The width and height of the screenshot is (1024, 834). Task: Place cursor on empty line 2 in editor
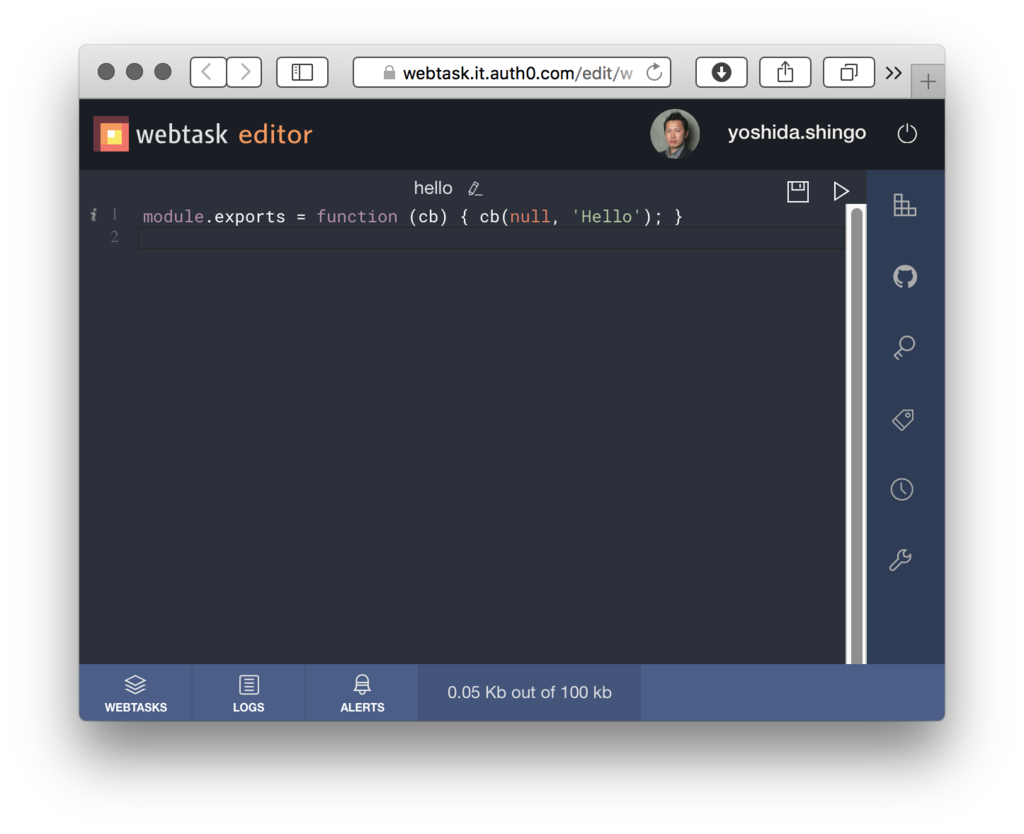tap(490, 237)
